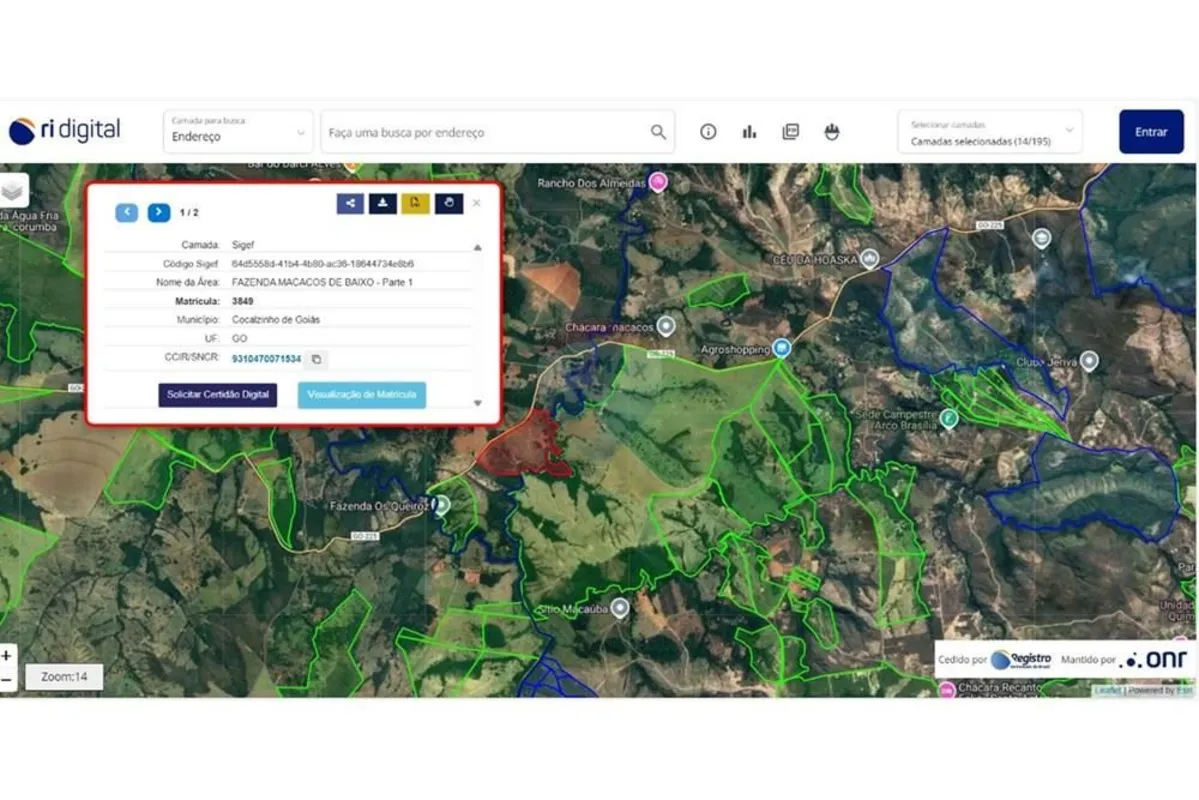Click Visualização de Matrícula button
1199x800 pixels.
tap(362, 395)
